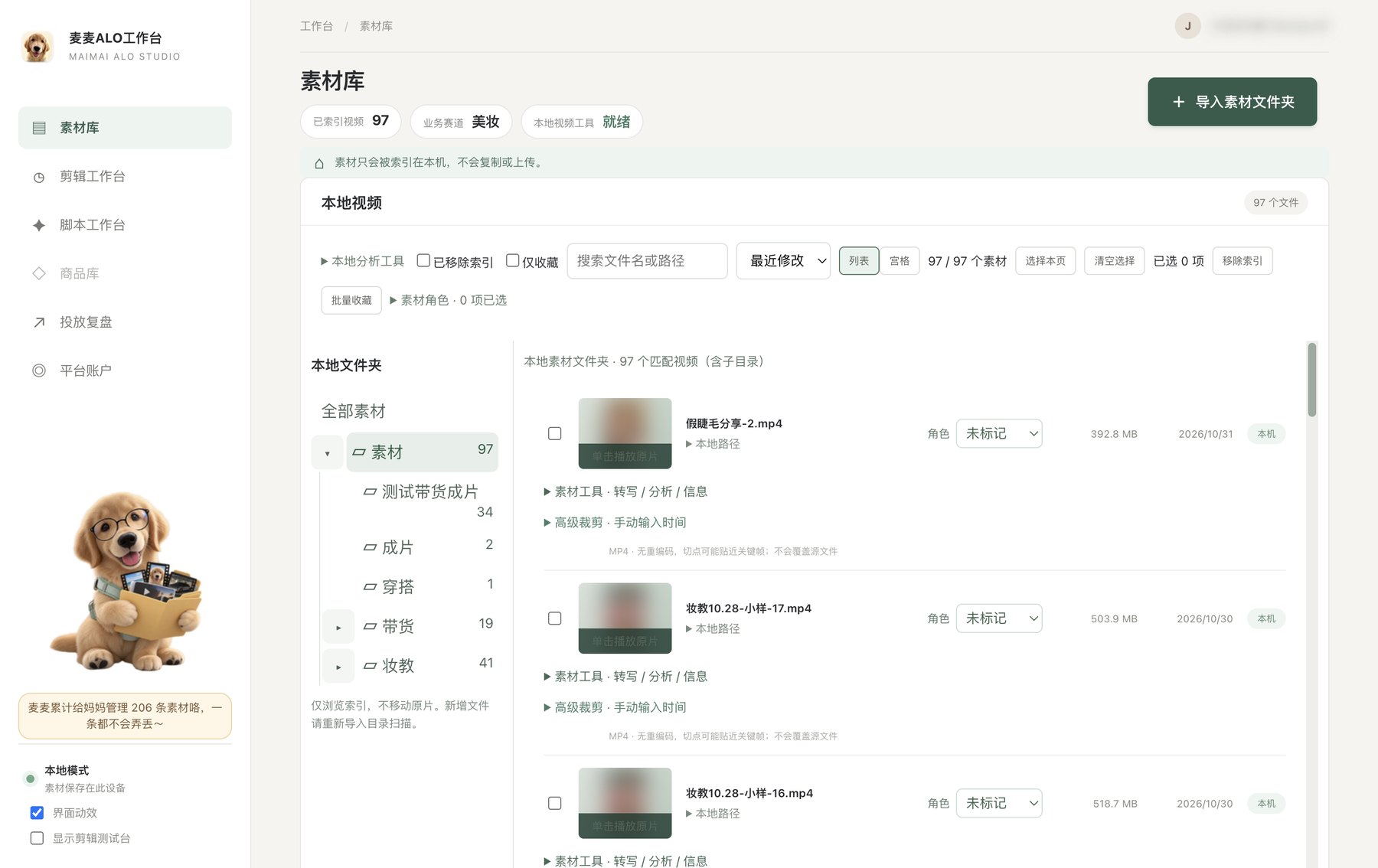Click the folder icon beside 妆教
Viewport: 1378px width, 868px height.
pos(370,666)
